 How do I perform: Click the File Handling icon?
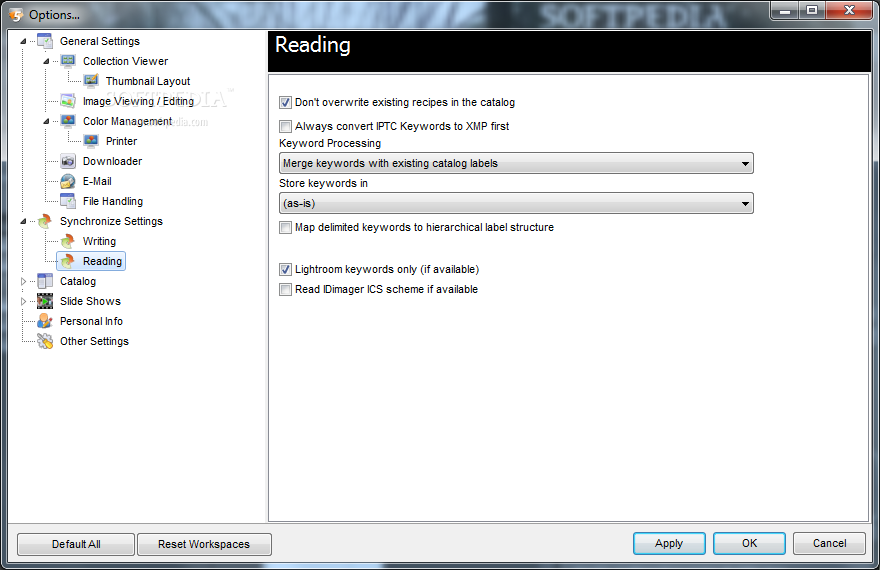(68, 201)
